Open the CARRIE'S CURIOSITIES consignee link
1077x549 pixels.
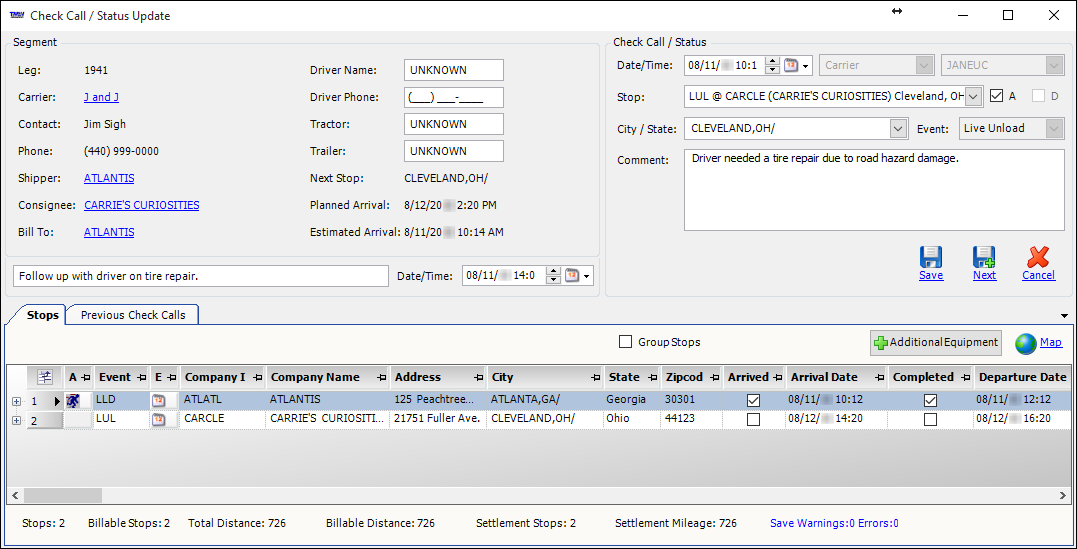pos(141,205)
